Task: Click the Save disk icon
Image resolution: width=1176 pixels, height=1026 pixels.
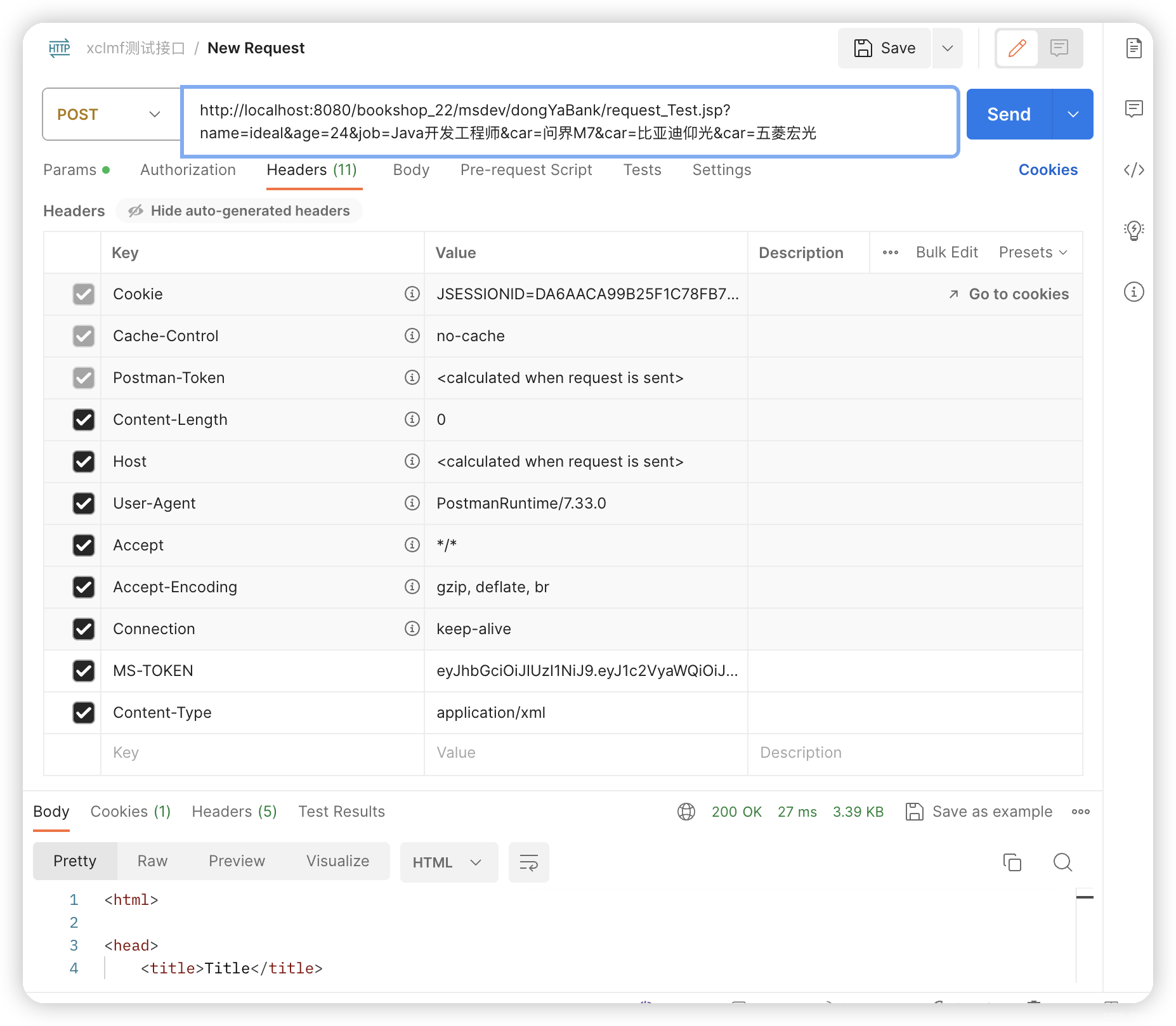Action: click(863, 48)
